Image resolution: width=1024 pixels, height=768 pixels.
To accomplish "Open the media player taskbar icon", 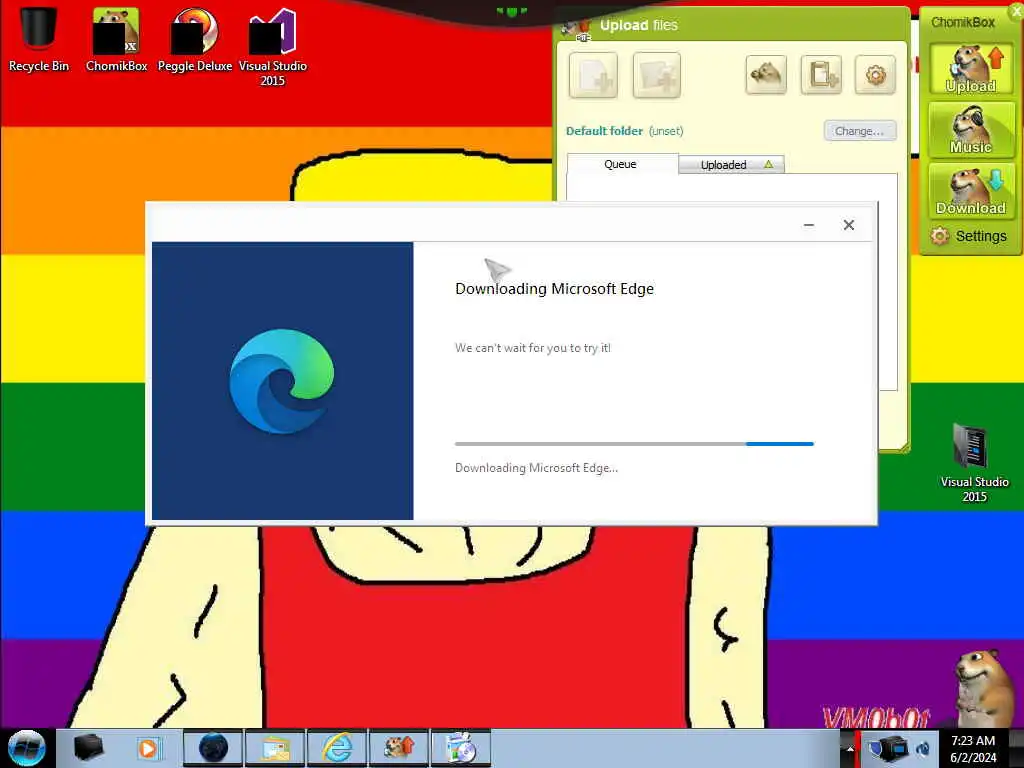I will [x=148, y=748].
